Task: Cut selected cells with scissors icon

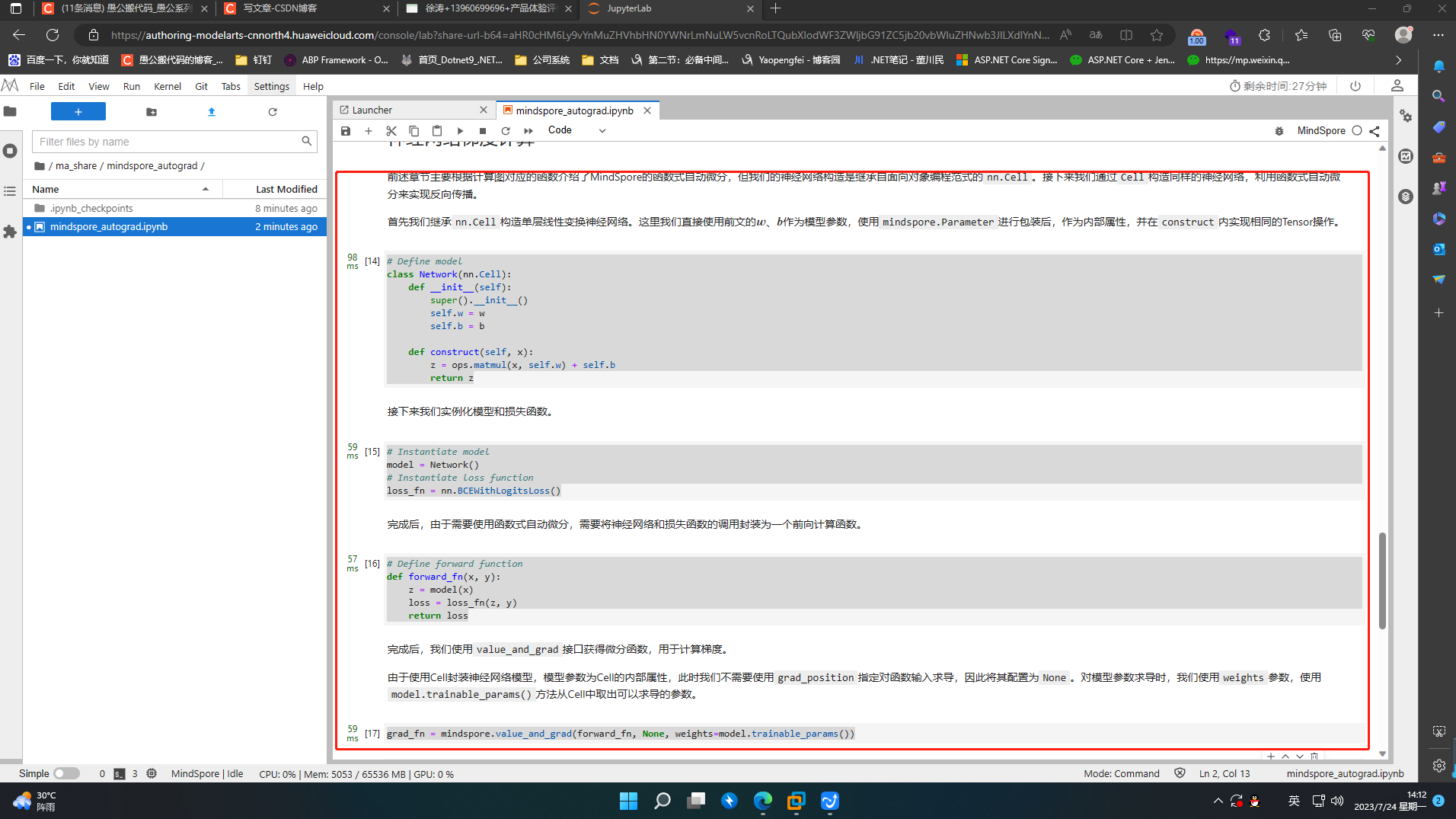Action: tap(391, 131)
